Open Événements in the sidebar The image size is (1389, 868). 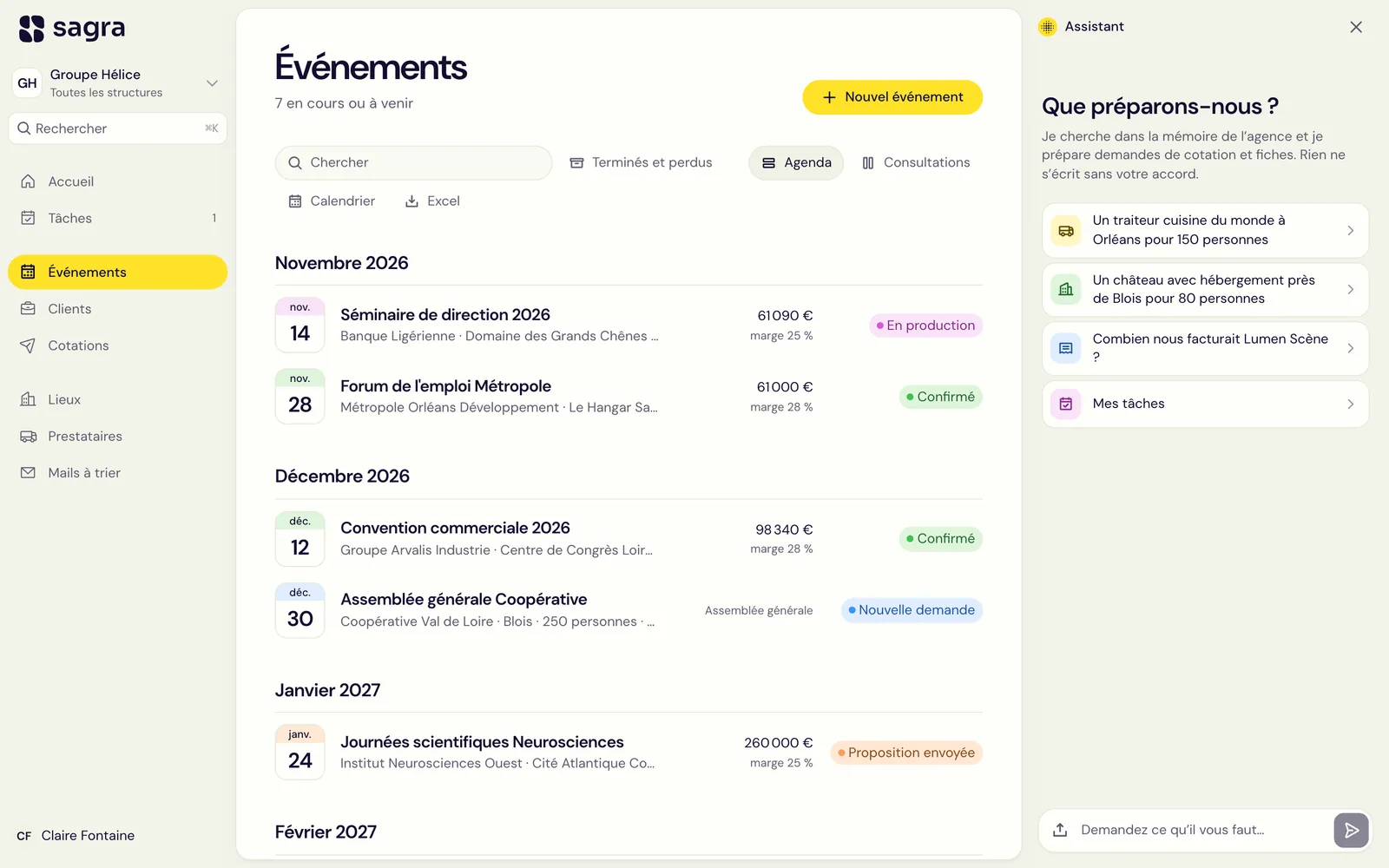[x=118, y=273]
